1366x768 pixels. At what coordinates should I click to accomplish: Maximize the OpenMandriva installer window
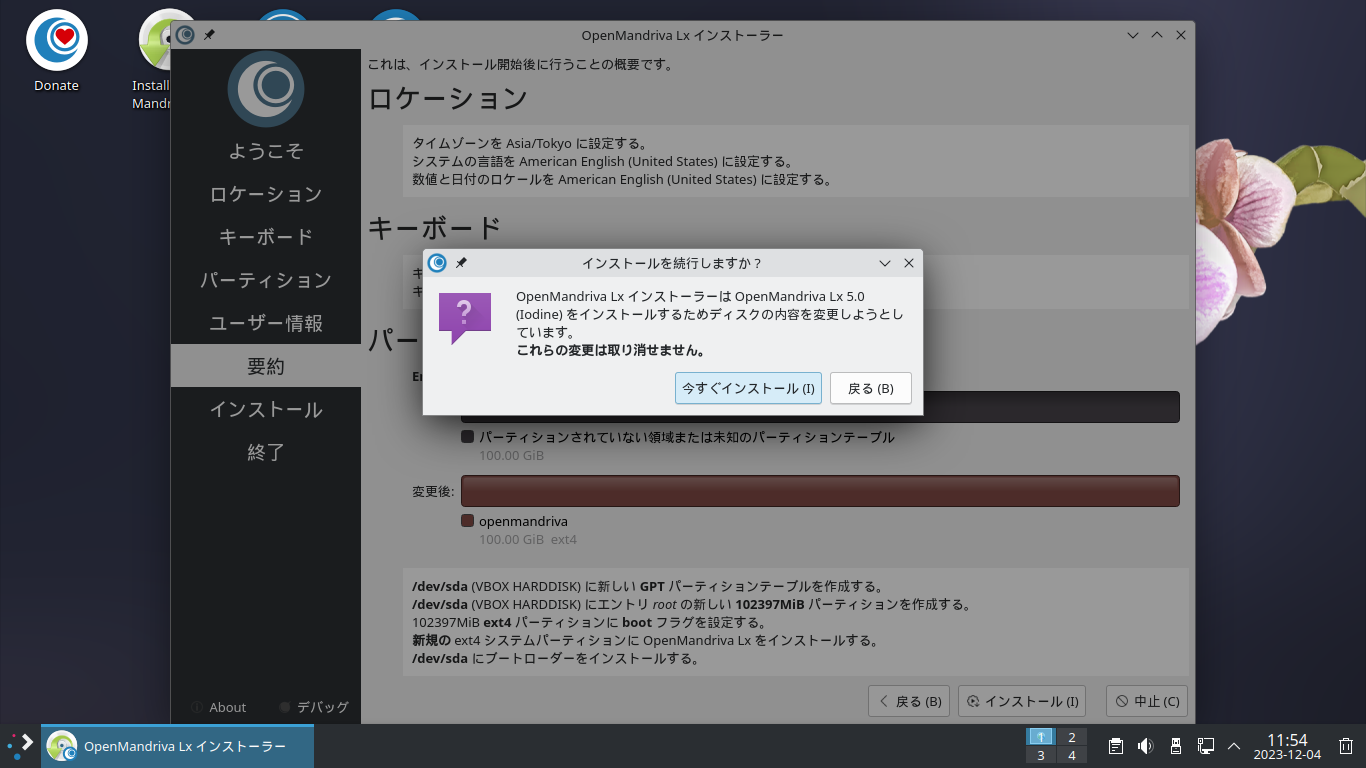point(1157,35)
